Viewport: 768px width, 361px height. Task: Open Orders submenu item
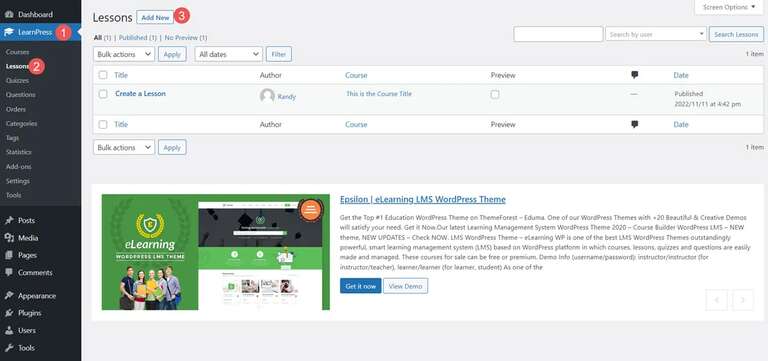tap(16, 110)
